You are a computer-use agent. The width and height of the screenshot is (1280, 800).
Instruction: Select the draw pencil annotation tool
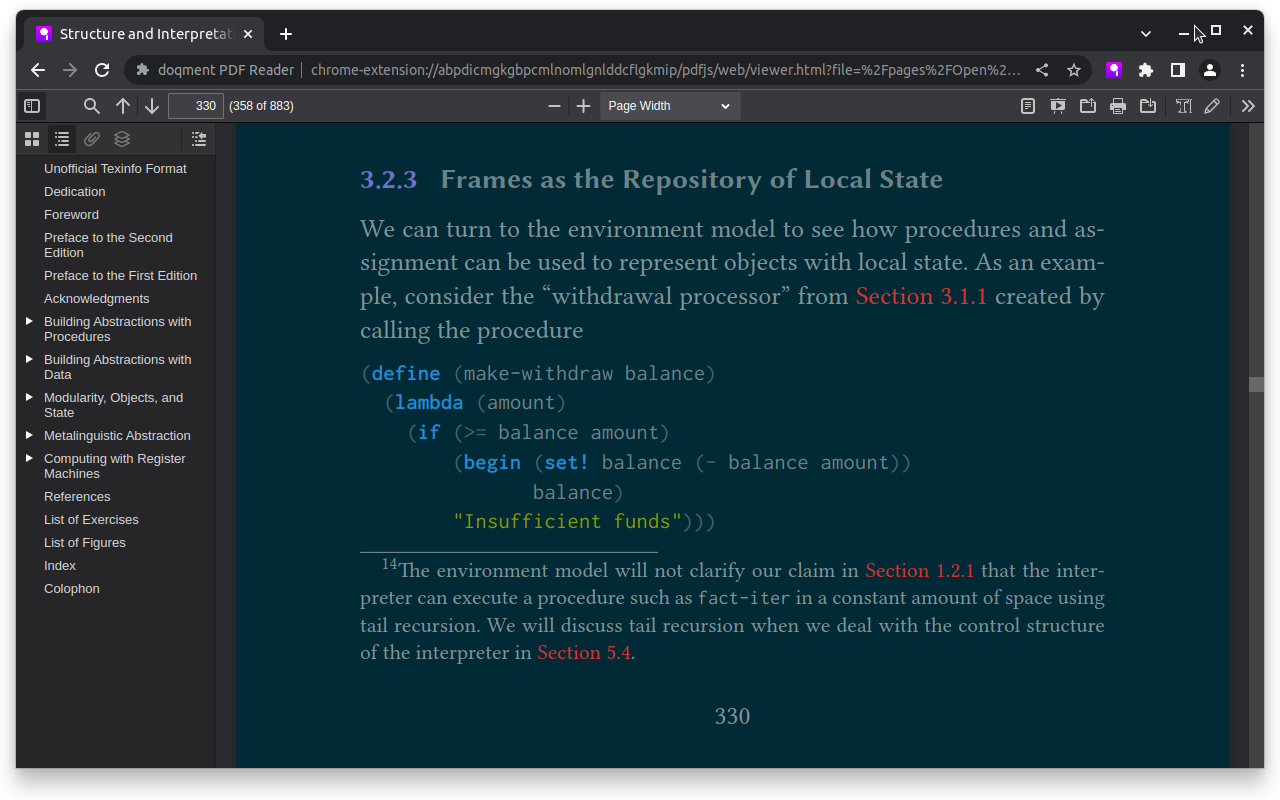(x=1212, y=106)
